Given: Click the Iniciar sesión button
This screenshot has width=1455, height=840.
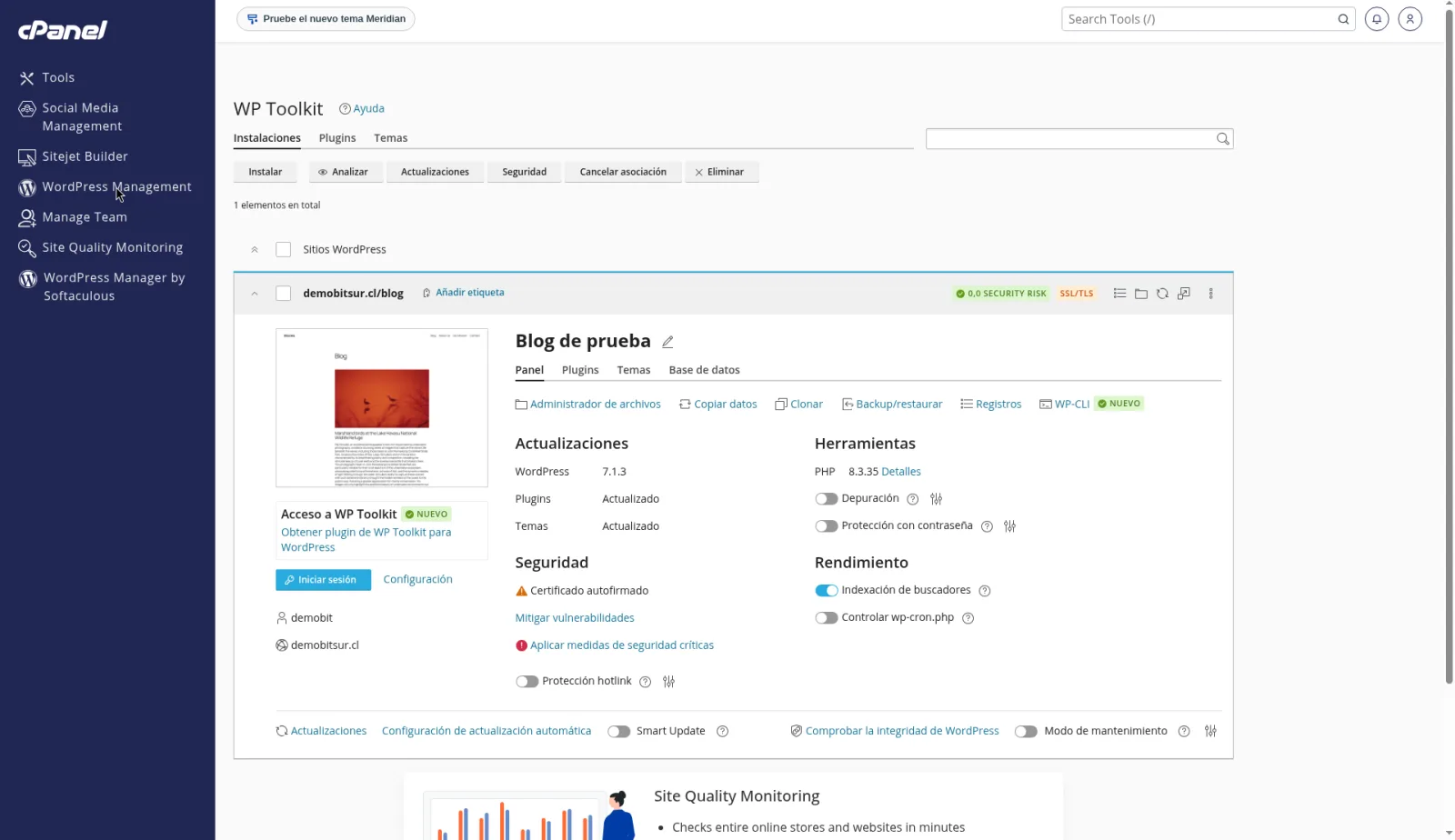Looking at the screenshot, I should point(323,580).
